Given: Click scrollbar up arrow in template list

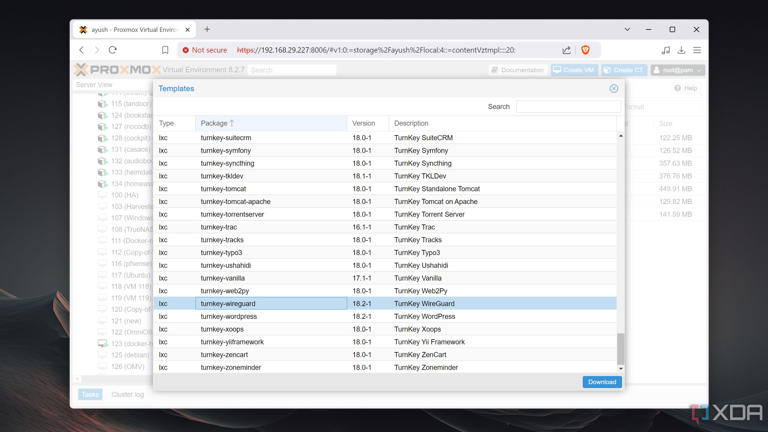Looking at the screenshot, I should (x=621, y=136).
